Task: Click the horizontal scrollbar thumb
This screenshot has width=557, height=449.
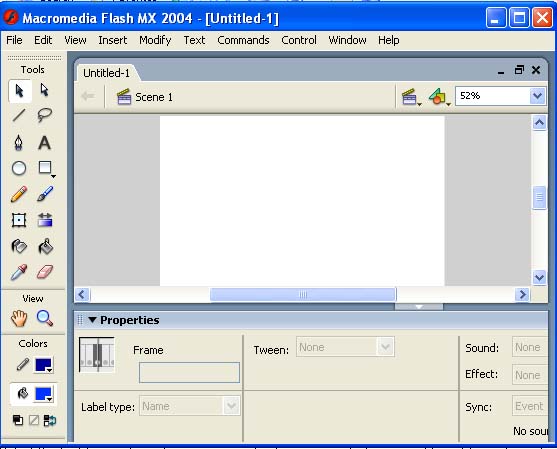Action: point(303,294)
